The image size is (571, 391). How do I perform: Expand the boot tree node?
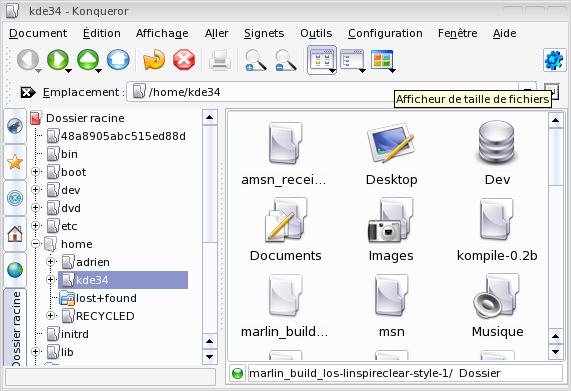point(35,172)
